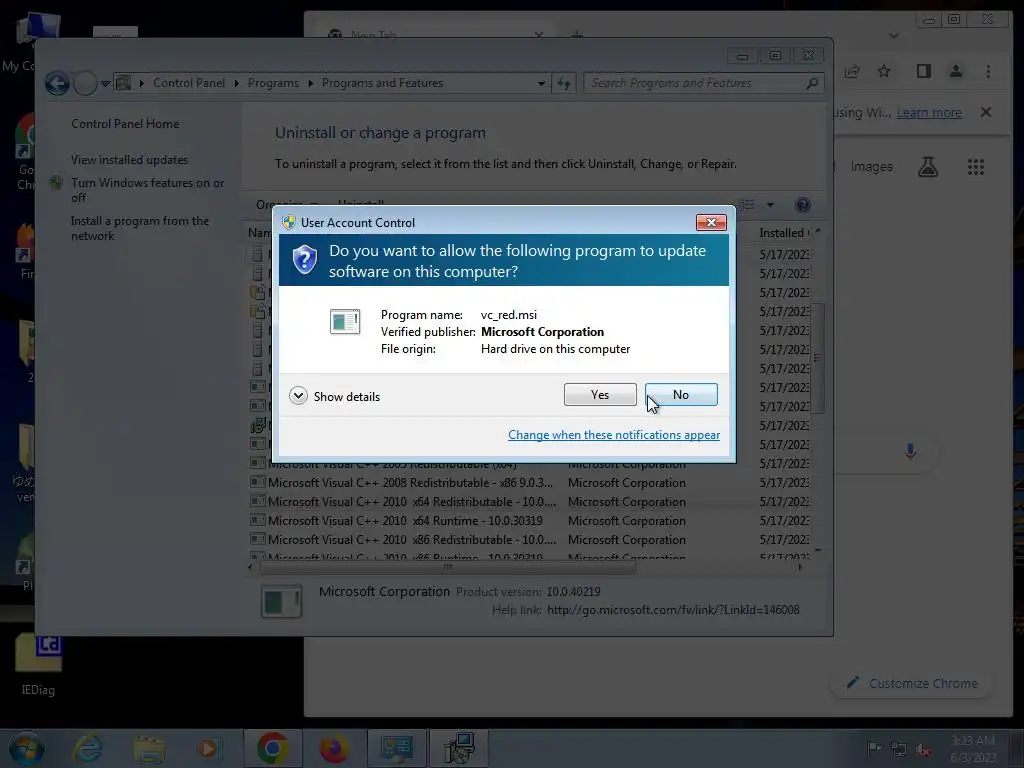Click the network tray icon
The image size is (1024, 768).
click(899, 749)
